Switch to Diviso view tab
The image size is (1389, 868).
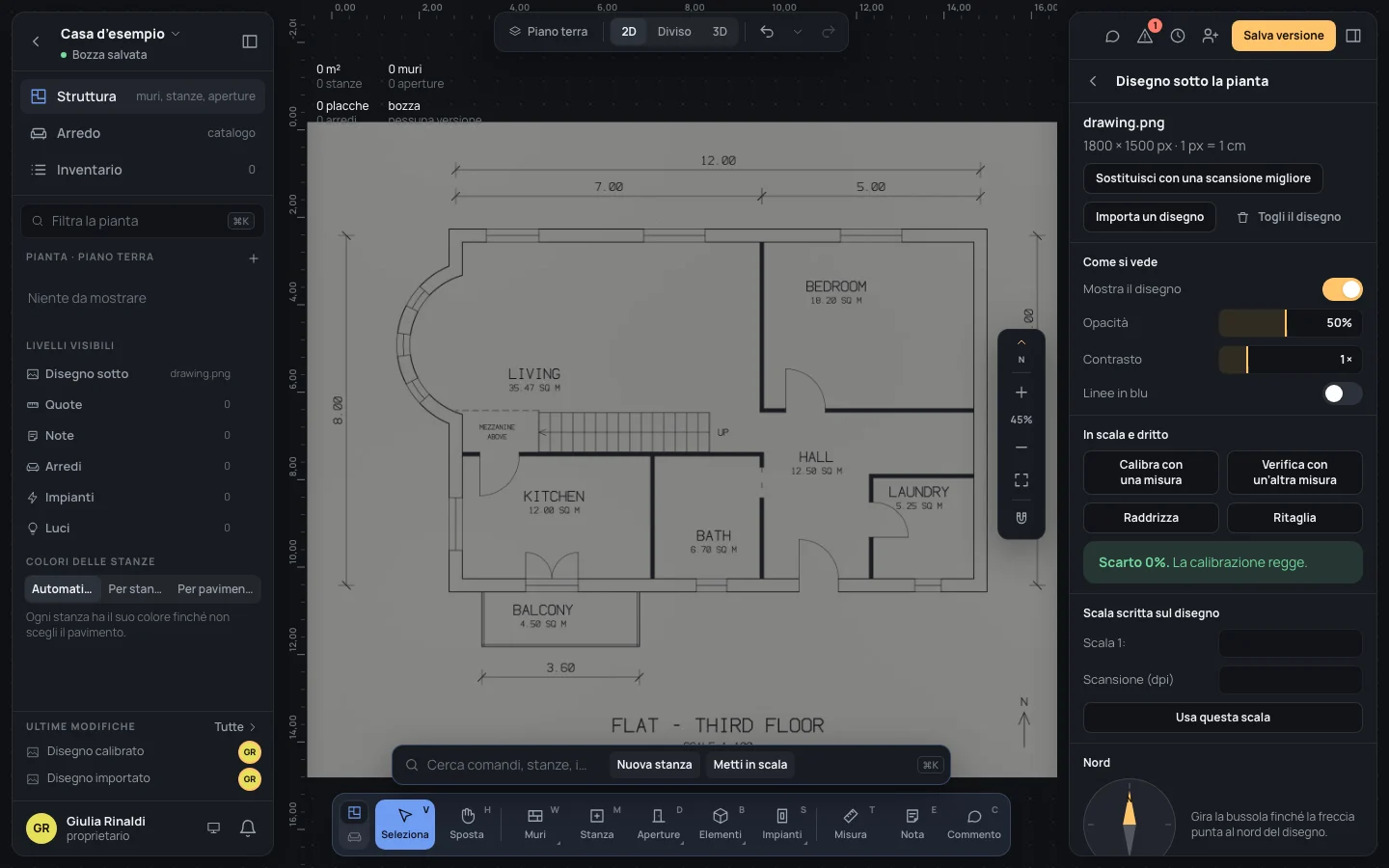[674, 32]
